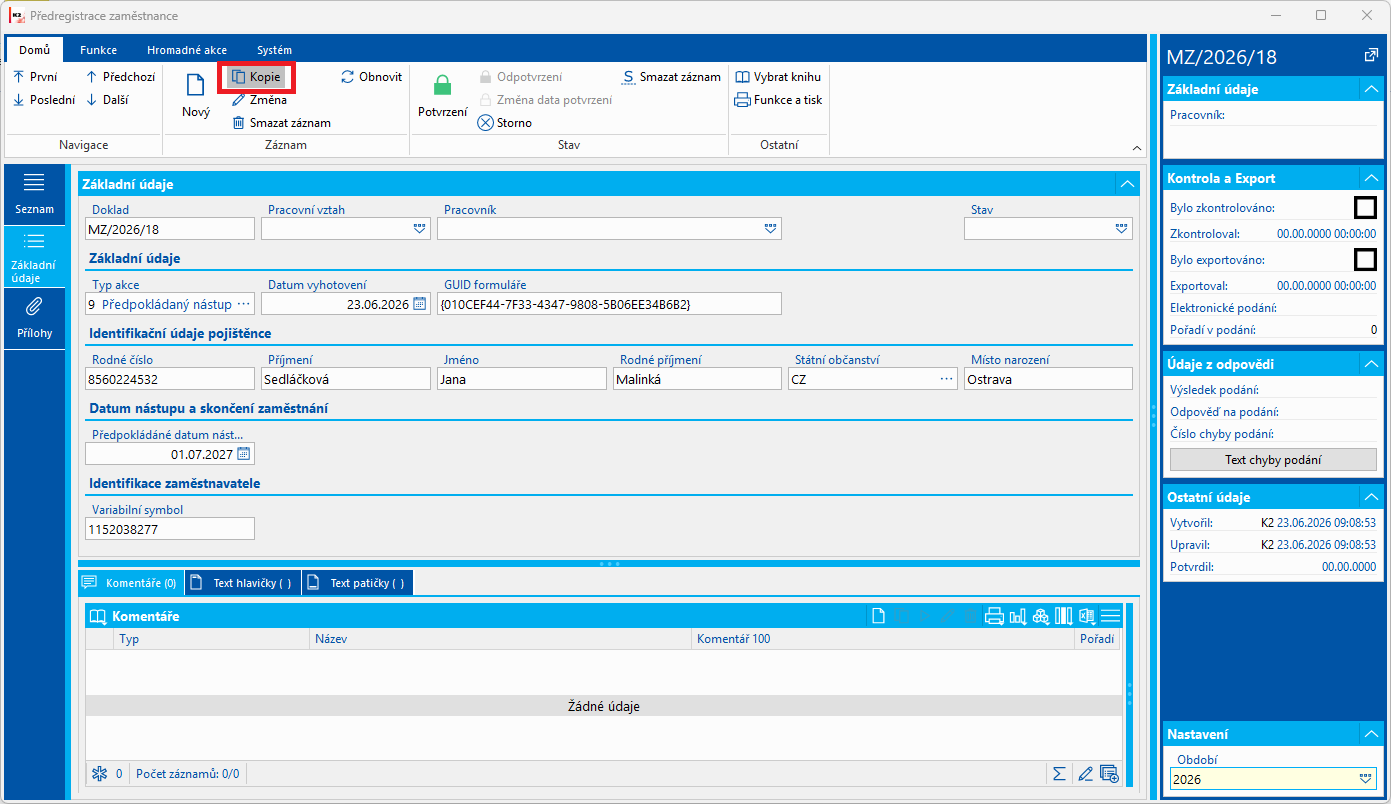1391x804 pixels.
Task: Click the Text chyby podání button
Action: coord(1273,460)
